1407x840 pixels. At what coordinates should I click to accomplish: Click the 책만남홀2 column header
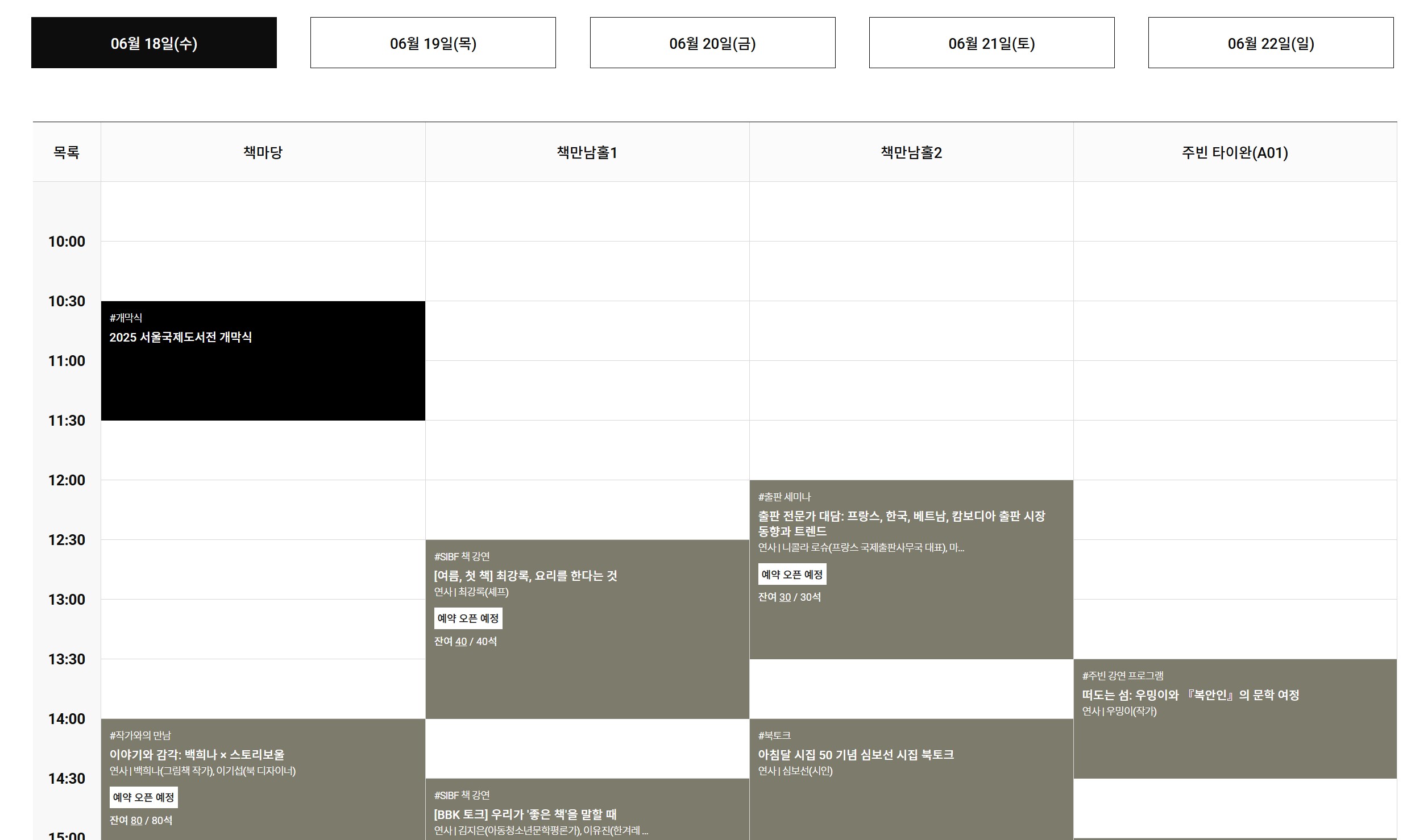click(911, 152)
